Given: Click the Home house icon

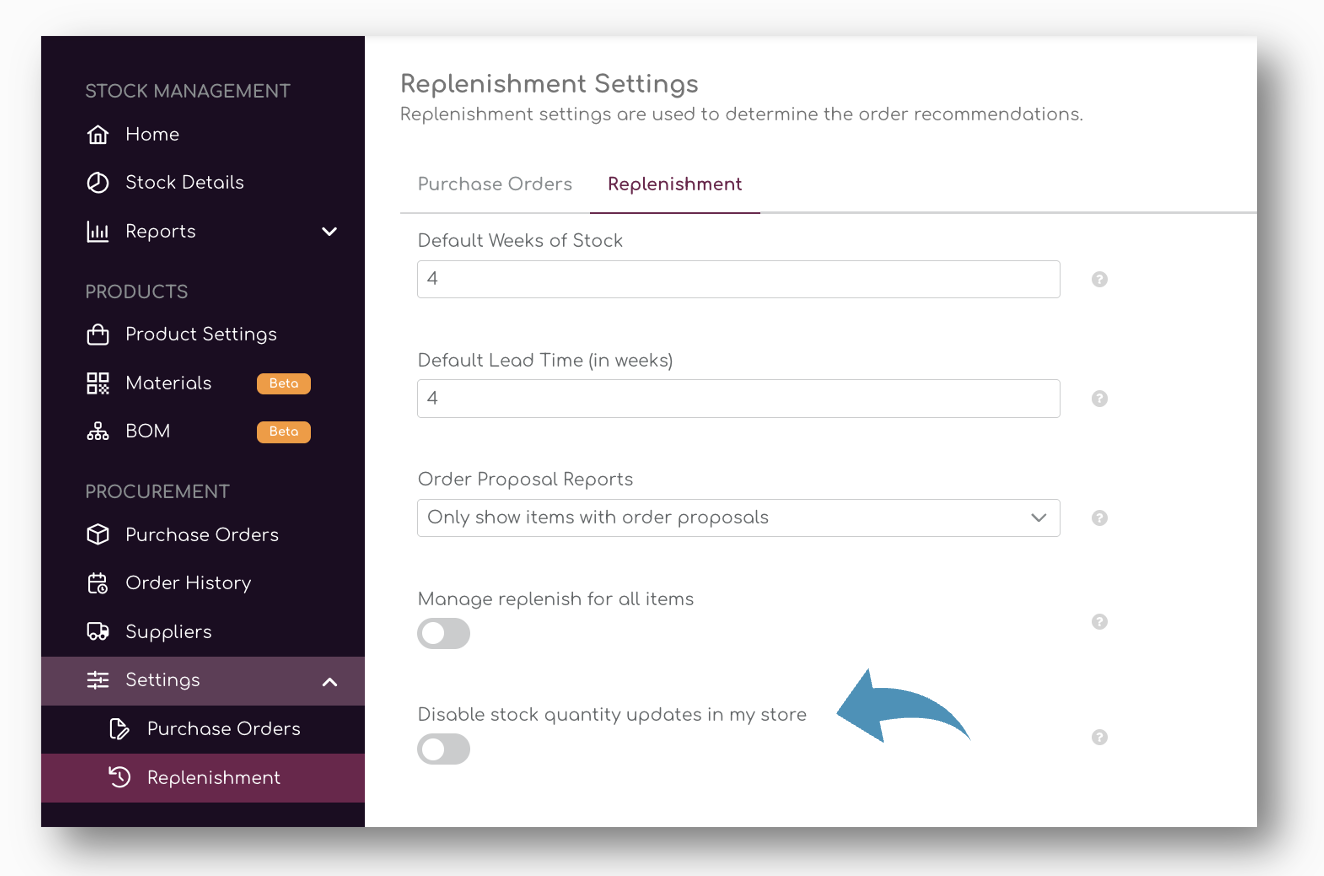Looking at the screenshot, I should coord(98,135).
